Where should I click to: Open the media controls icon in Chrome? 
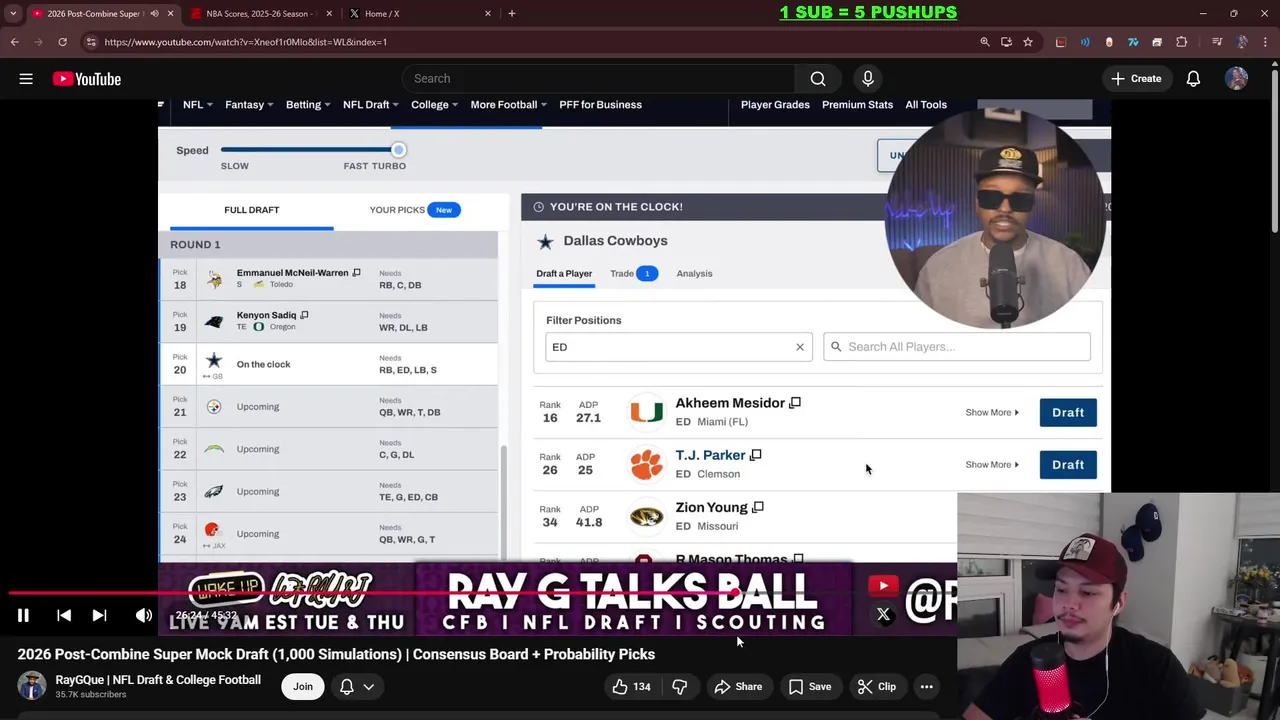point(1217,42)
